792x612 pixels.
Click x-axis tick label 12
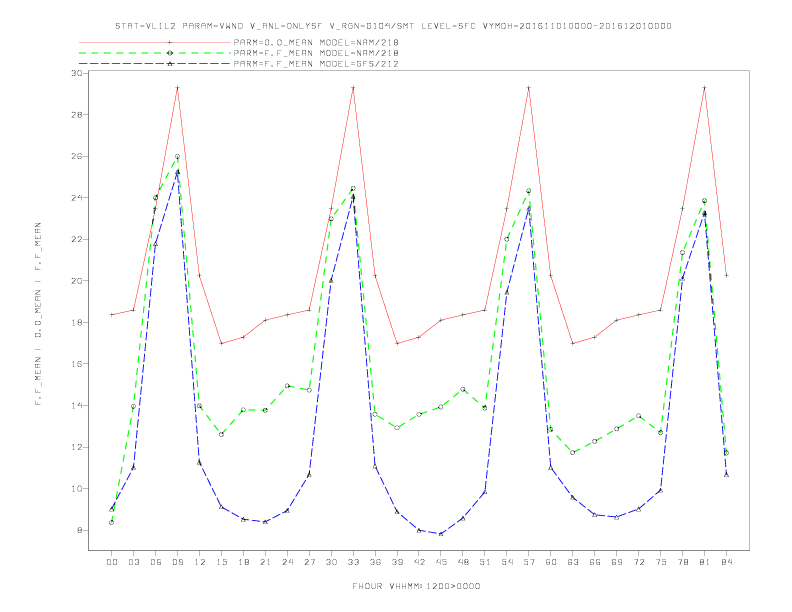[200, 562]
